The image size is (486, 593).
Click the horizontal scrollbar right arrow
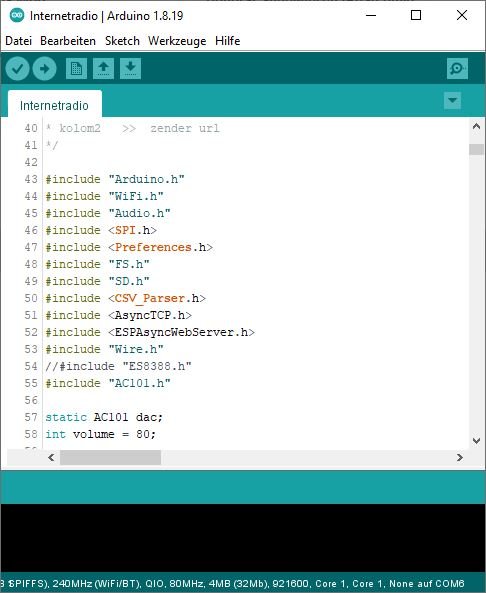tap(460, 458)
